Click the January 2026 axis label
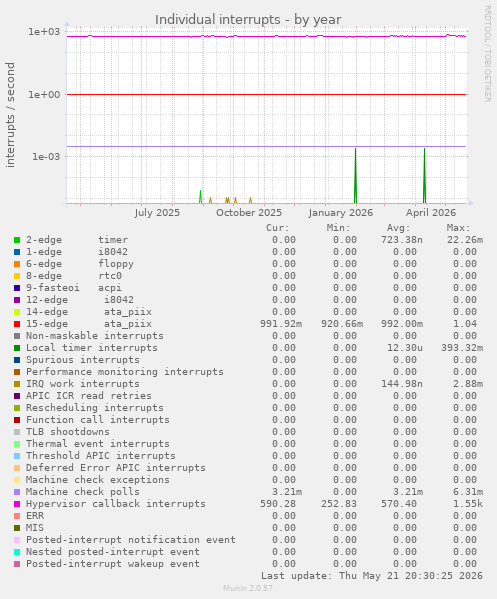Viewport: 497px width, 599px height. point(341,213)
